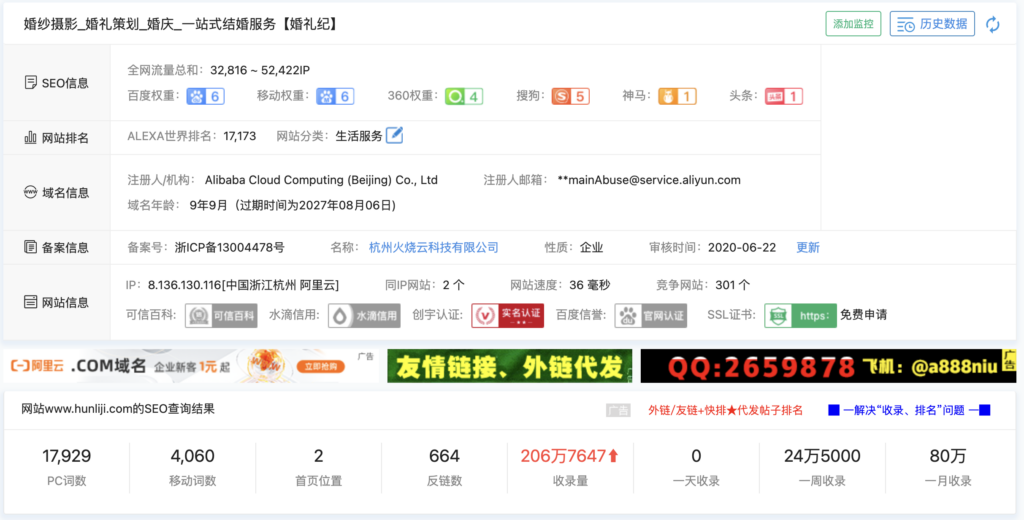Click the 实名认证 red badge
This screenshot has width=1024, height=520.
507,316
